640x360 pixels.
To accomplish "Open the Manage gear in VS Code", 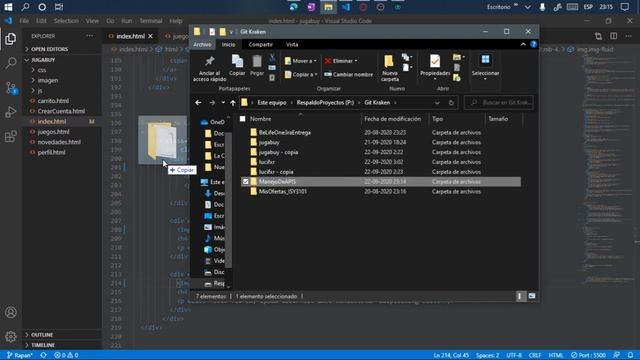I will [x=11, y=337].
